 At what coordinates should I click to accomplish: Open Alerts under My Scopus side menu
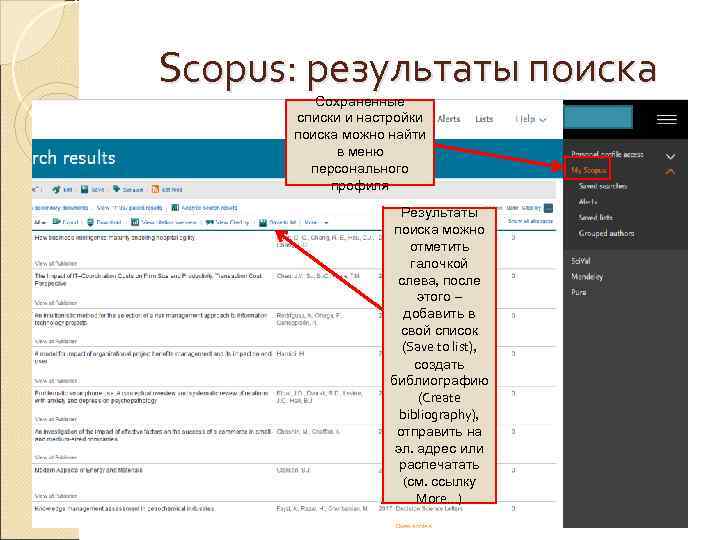click(x=588, y=202)
